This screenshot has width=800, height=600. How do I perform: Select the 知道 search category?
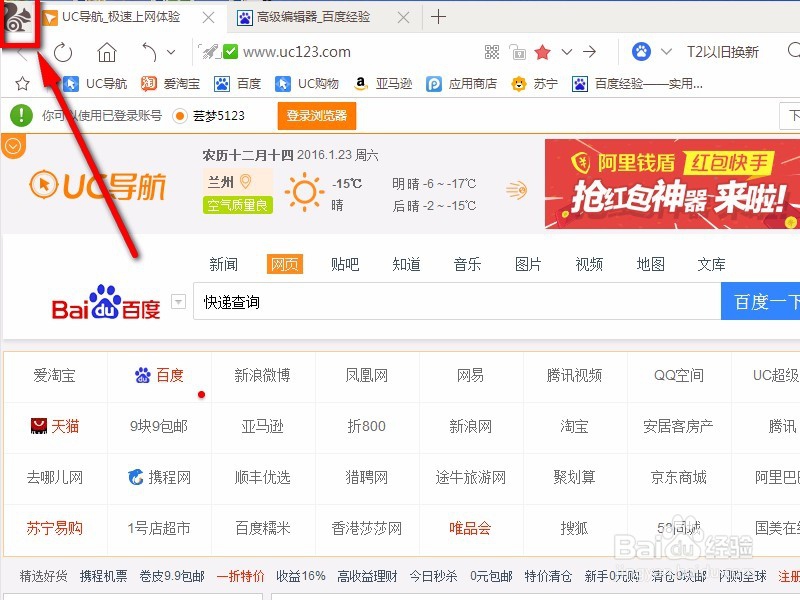pos(406,264)
